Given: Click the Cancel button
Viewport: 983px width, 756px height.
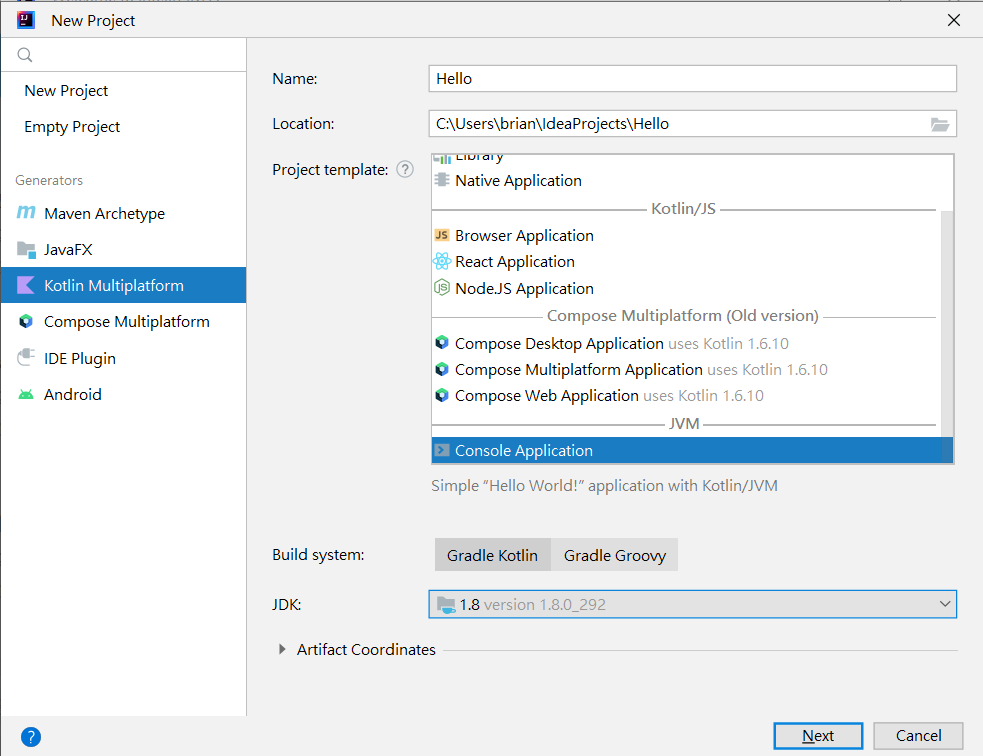Looking at the screenshot, I should pos(918,736).
